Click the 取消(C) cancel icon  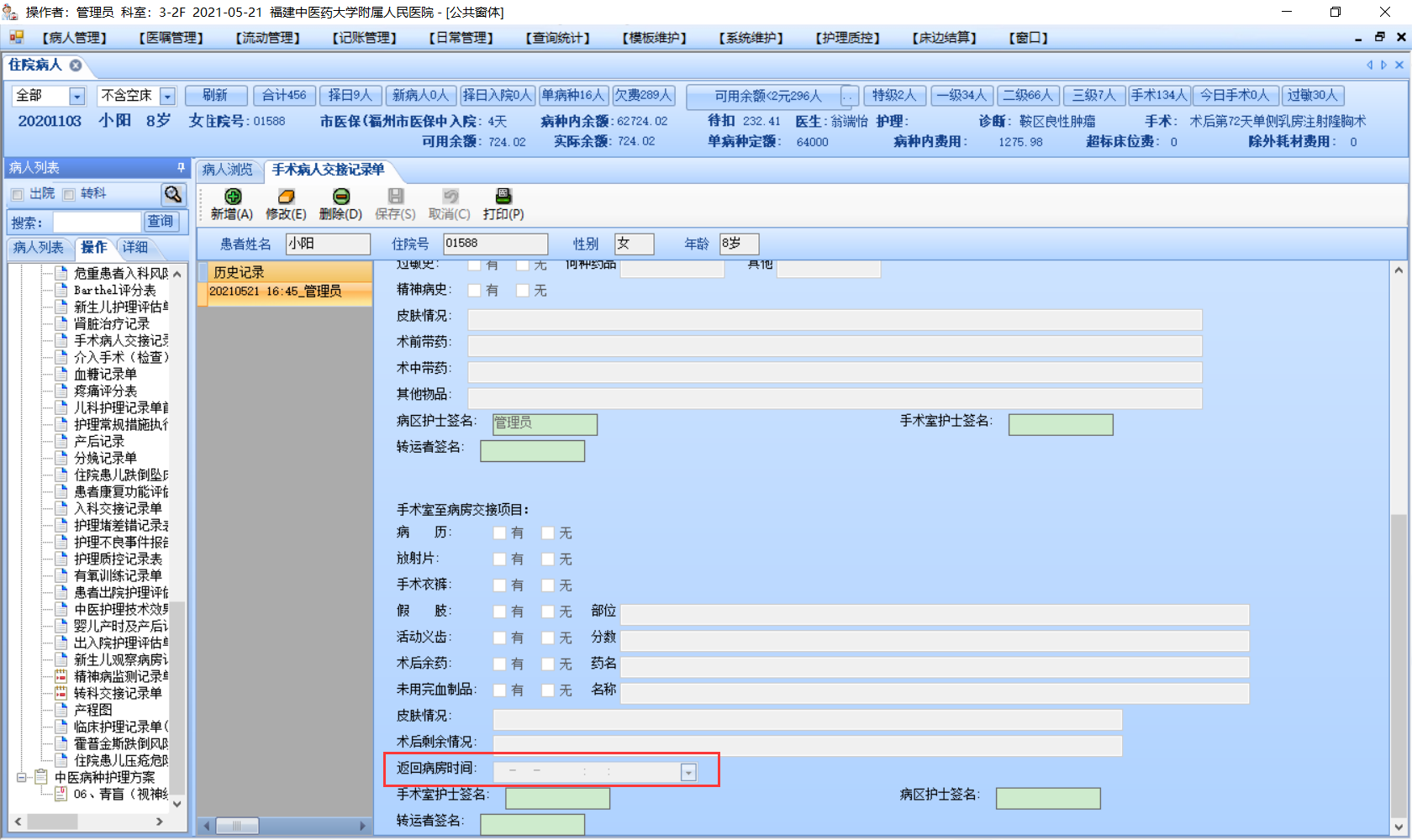tap(450, 197)
